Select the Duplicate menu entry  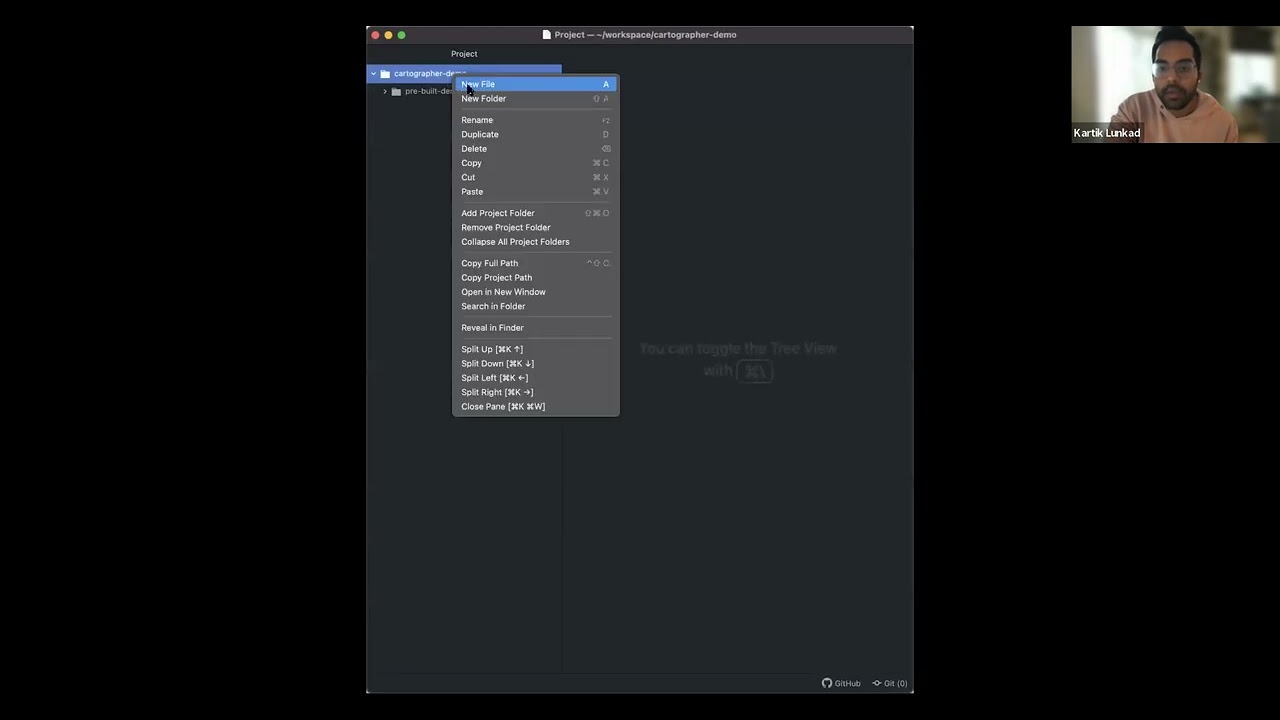tap(536, 134)
